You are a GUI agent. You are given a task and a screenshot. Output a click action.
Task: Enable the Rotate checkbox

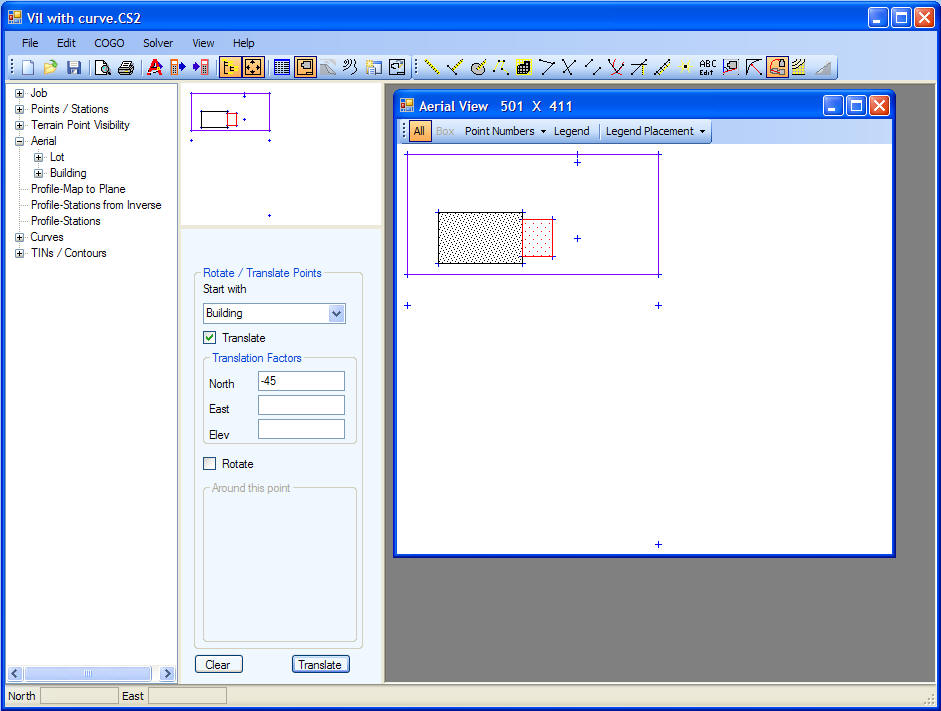click(x=210, y=464)
